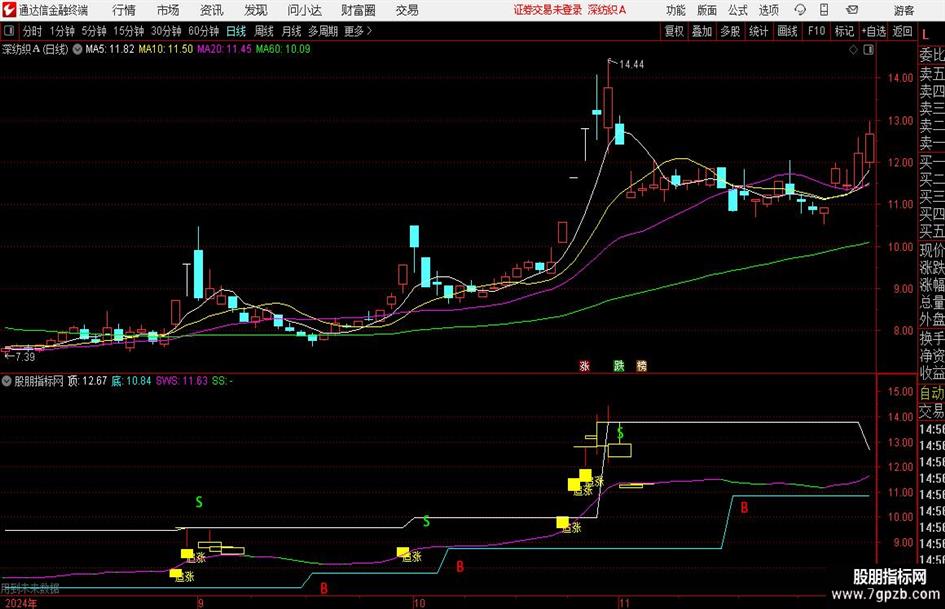
Task: Click 2024年 date axis label
Action: (20, 604)
